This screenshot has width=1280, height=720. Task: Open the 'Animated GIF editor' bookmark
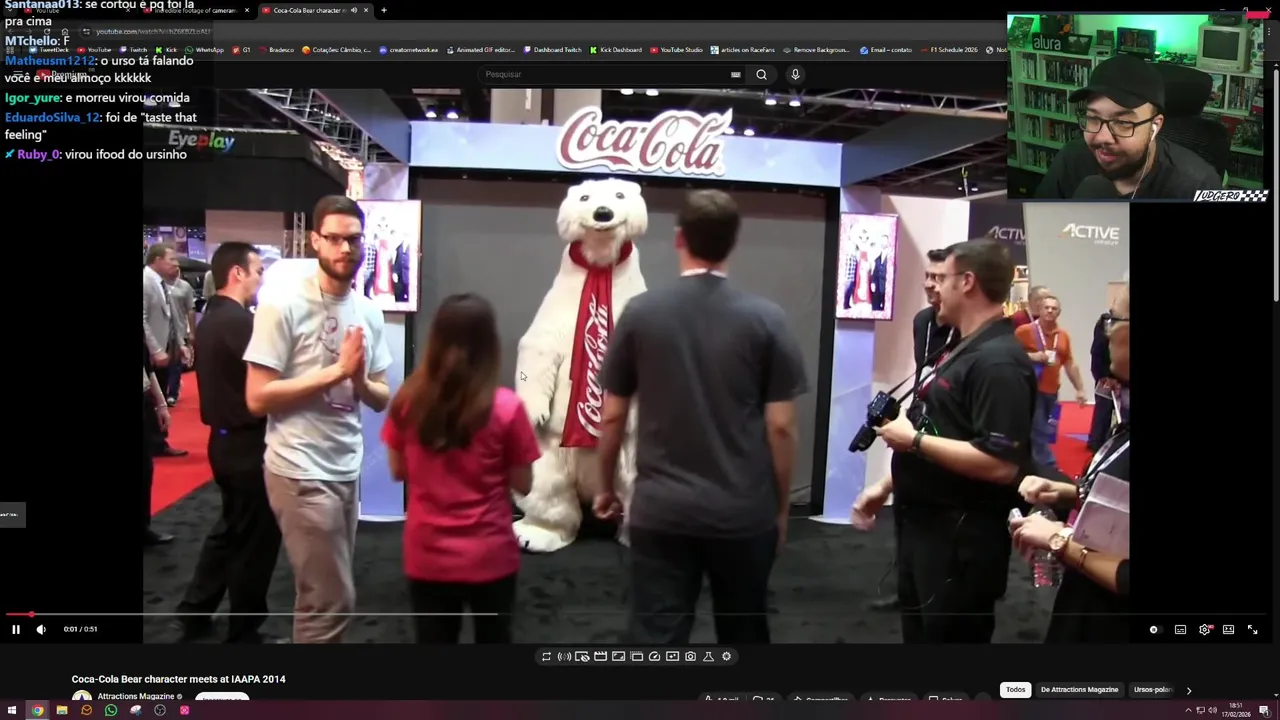click(x=481, y=50)
